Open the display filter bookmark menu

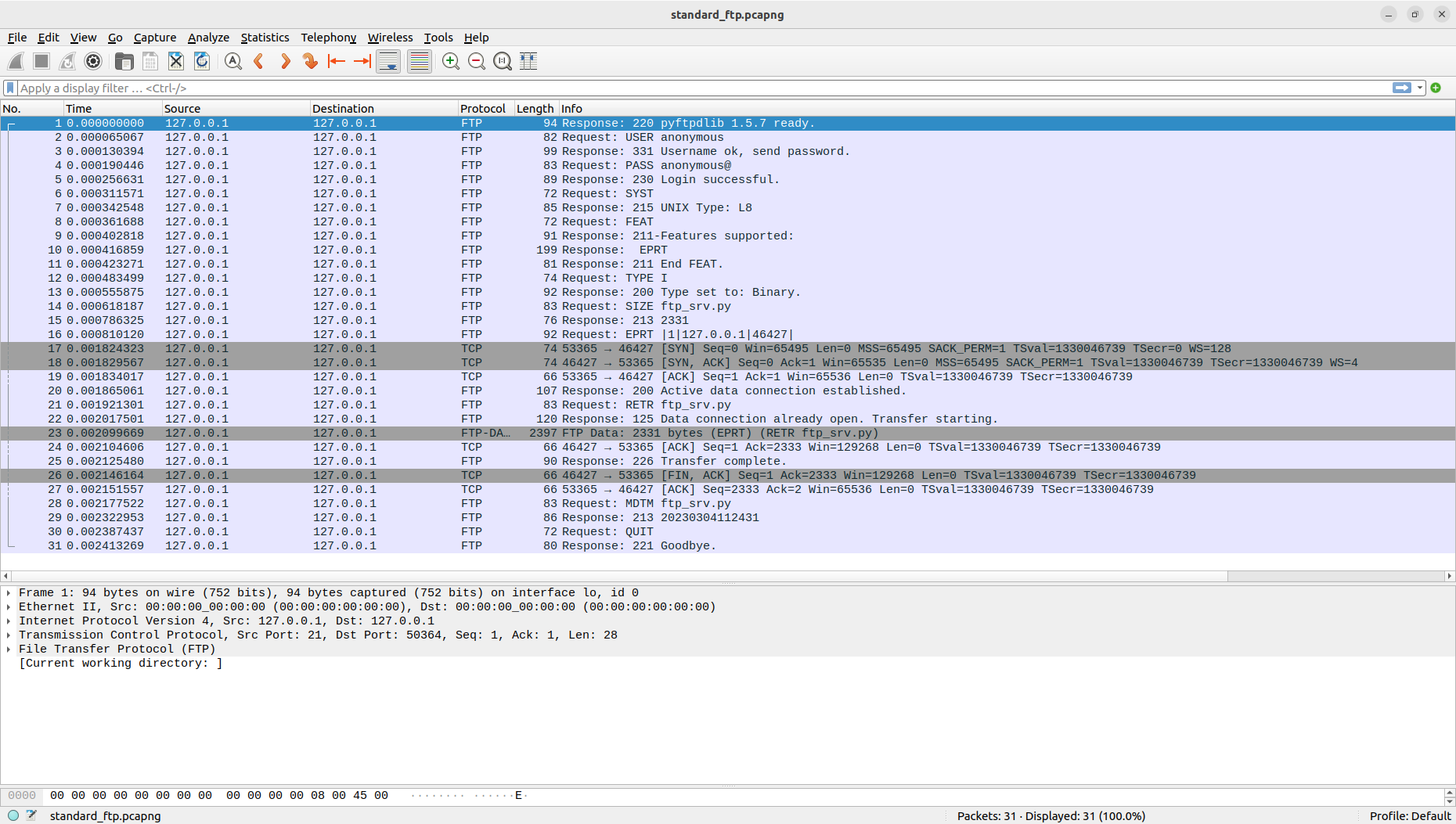point(10,88)
